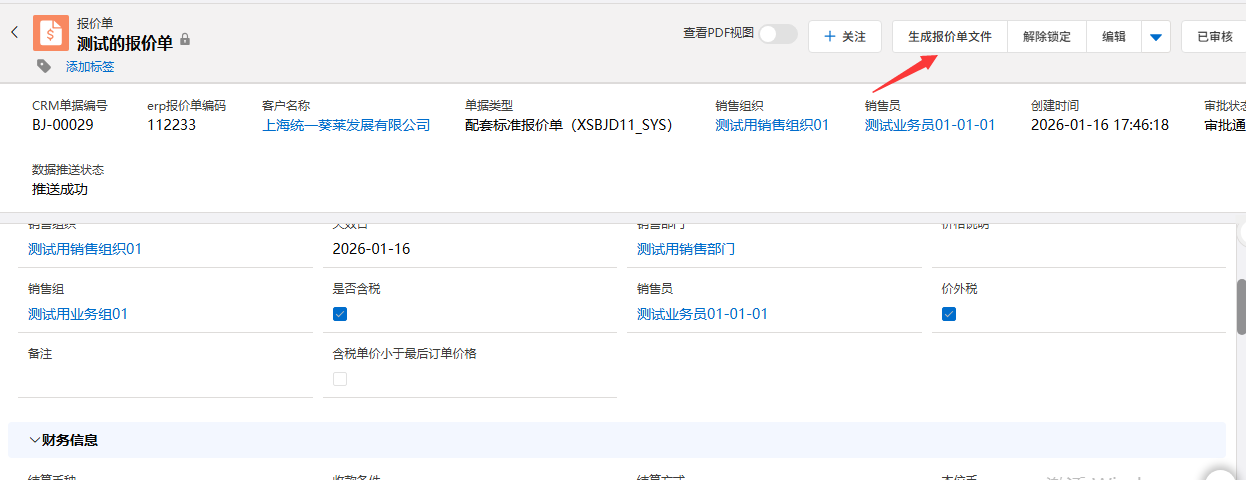The height and width of the screenshot is (480, 1246).
Task: Click the lock icon beside the quote title
Action: (185, 41)
